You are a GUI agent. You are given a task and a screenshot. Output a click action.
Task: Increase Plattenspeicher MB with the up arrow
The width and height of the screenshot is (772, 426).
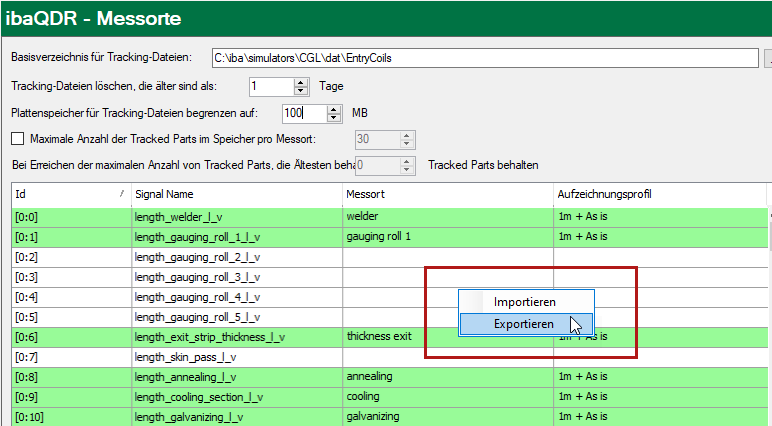pyautogui.click(x=334, y=109)
